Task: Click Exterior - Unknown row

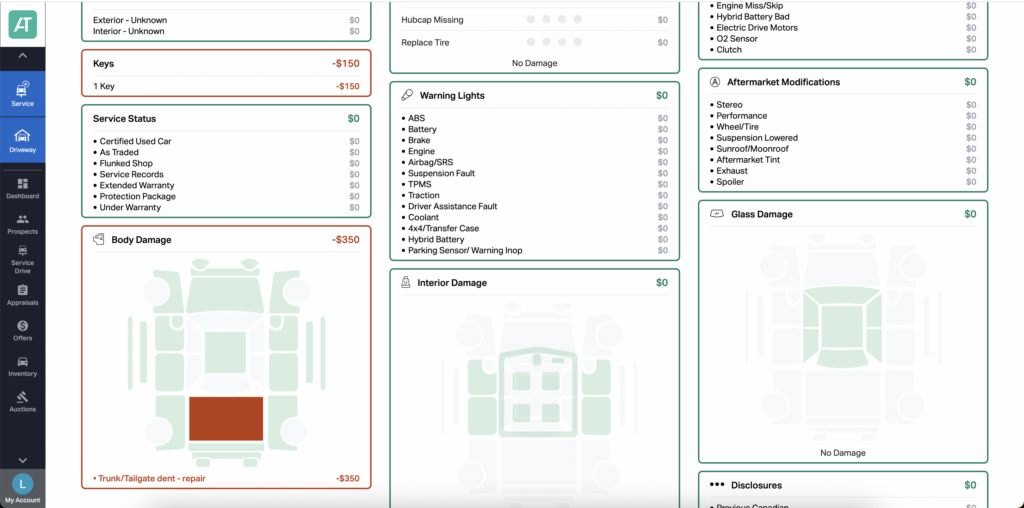Action: click(226, 20)
